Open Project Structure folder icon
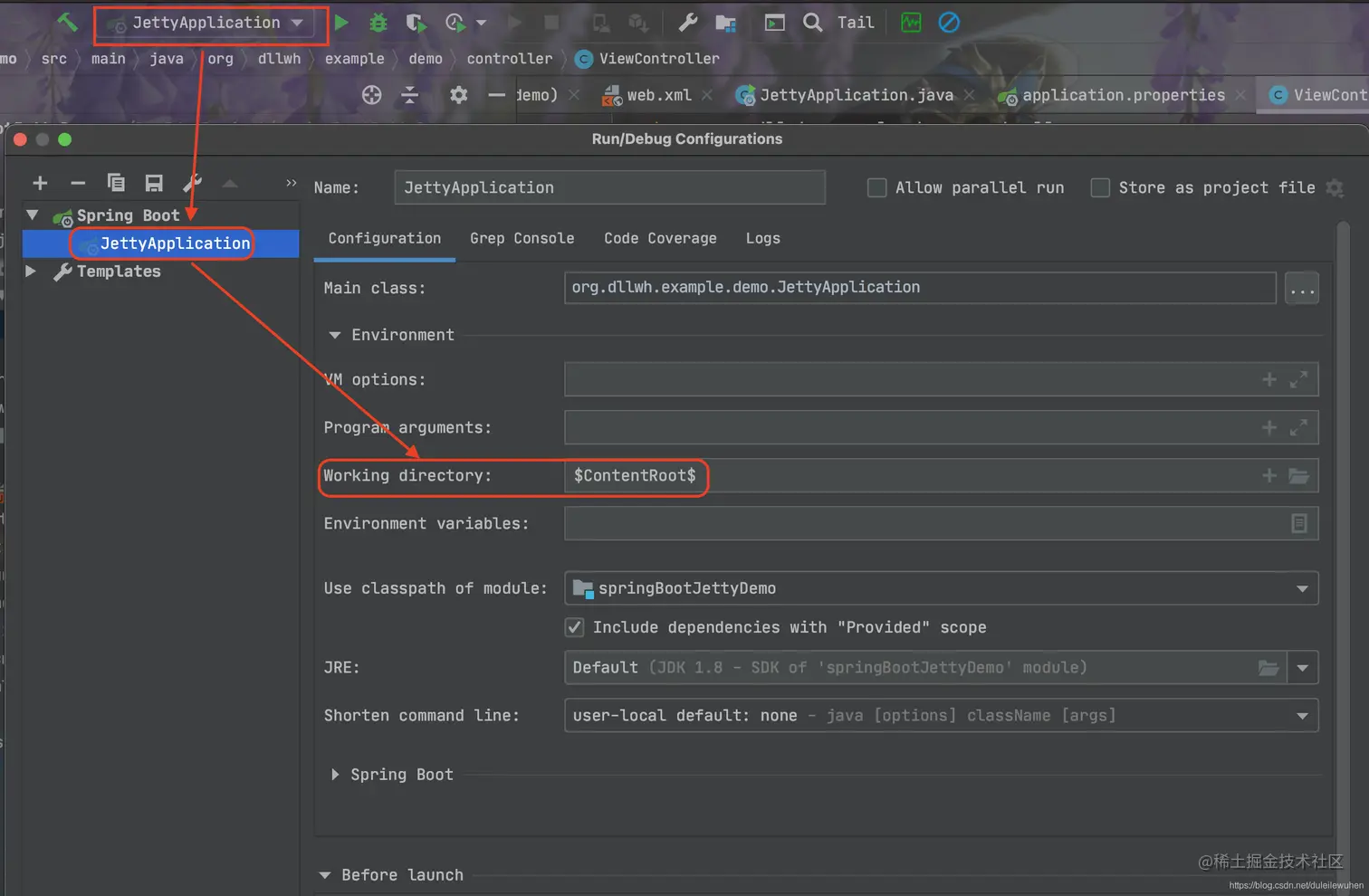1369x896 pixels. click(x=725, y=23)
